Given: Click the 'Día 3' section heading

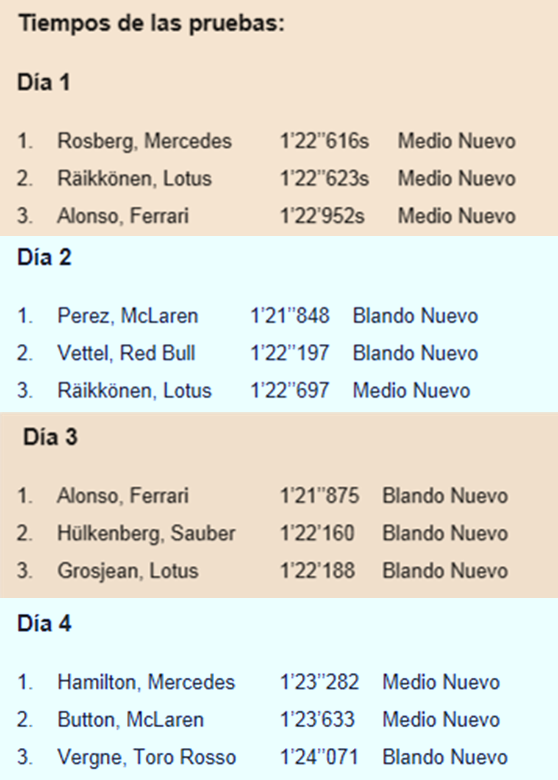Looking at the screenshot, I should click(x=50, y=437).
